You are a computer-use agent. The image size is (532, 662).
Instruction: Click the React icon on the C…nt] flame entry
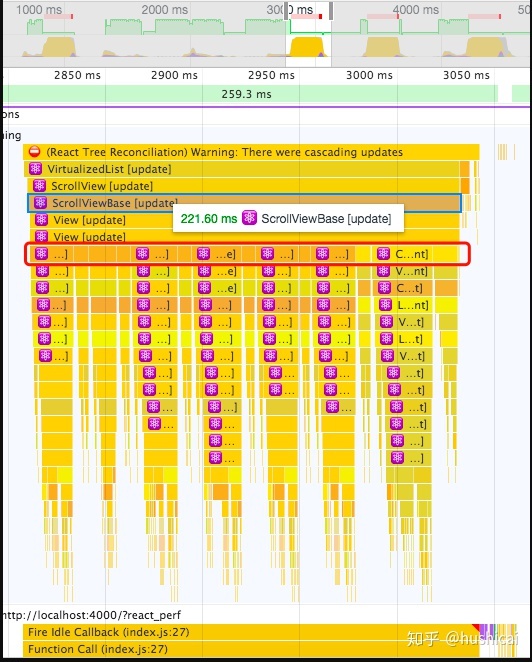coord(383,253)
